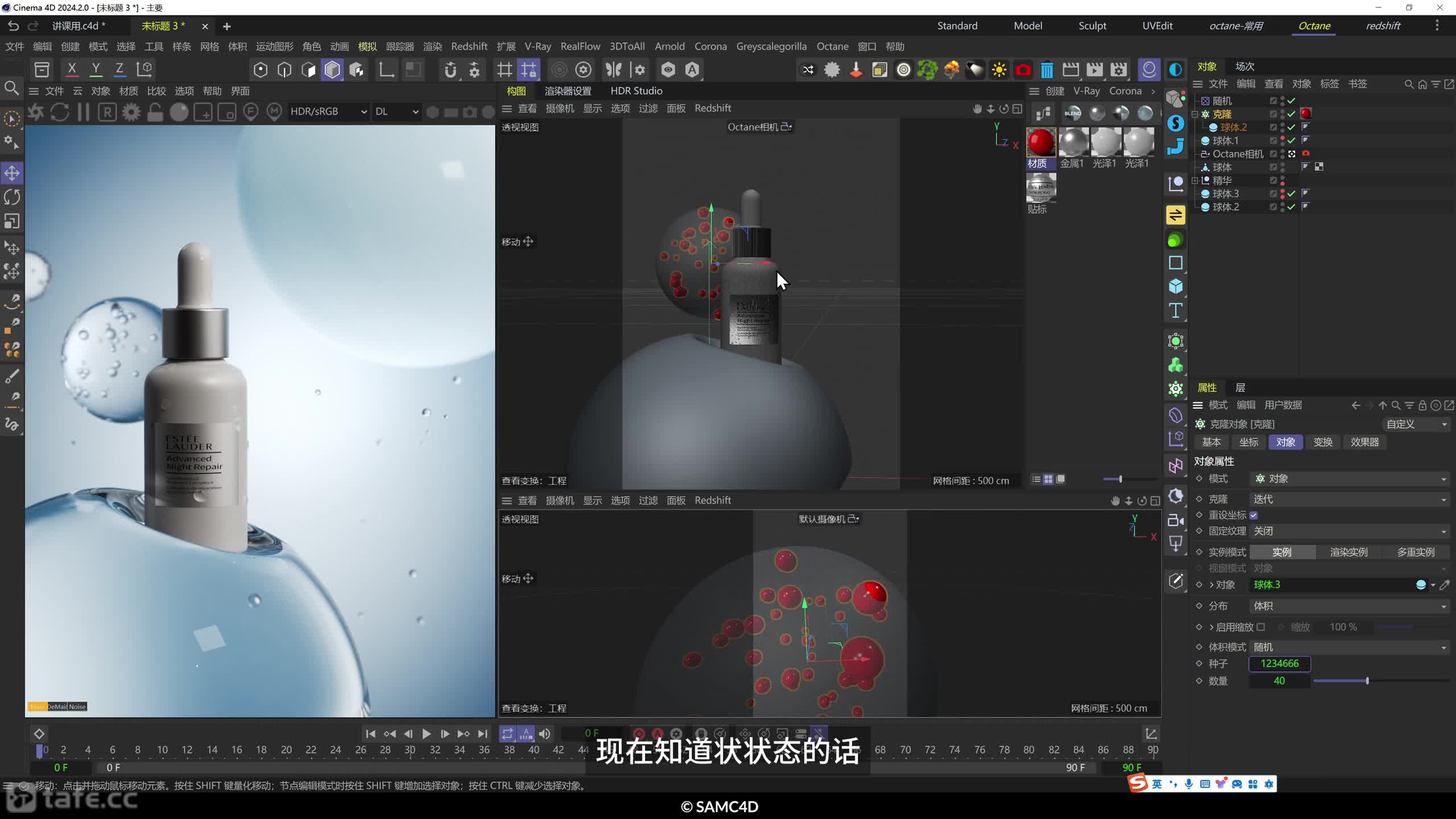This screenshot has height=819, width=1456.
Task: Toggle green check of 球体.1 object
Action: (1292, 140)
